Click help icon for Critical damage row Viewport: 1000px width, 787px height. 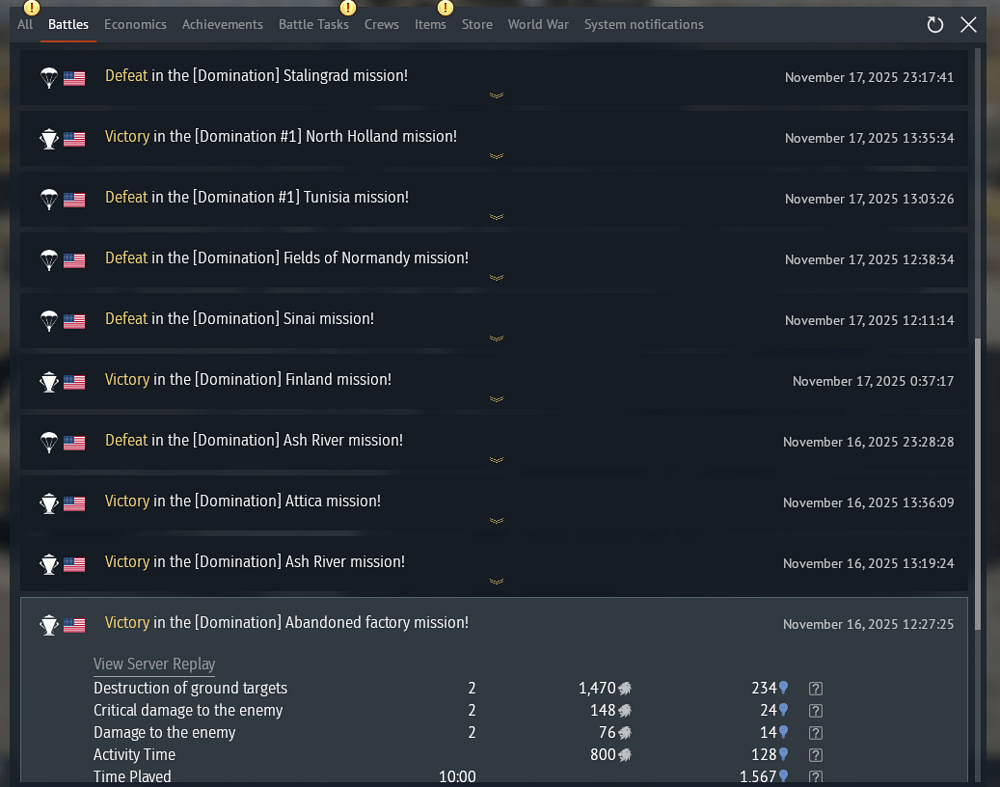(816, 711)
